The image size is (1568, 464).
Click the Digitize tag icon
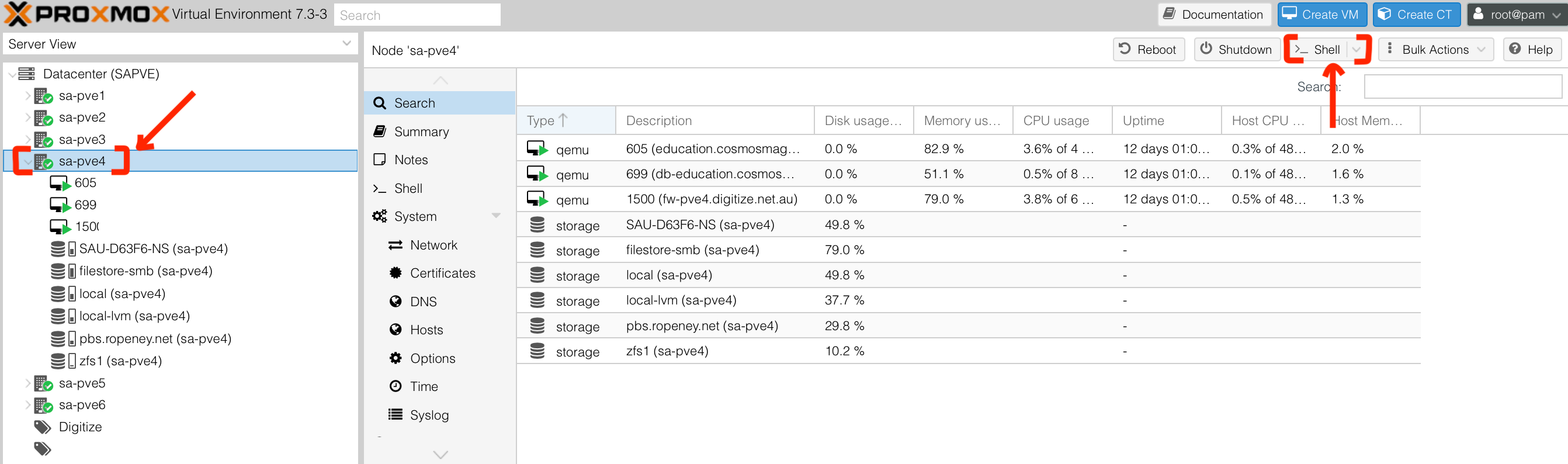[x=43, y=427]
